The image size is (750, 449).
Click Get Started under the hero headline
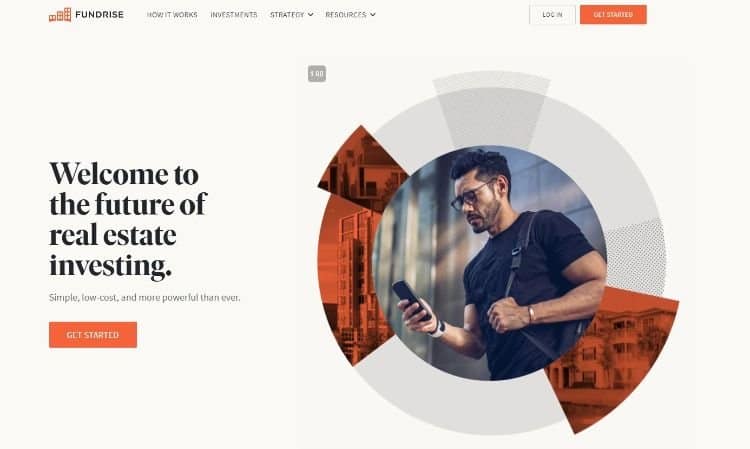click(93, 335)
